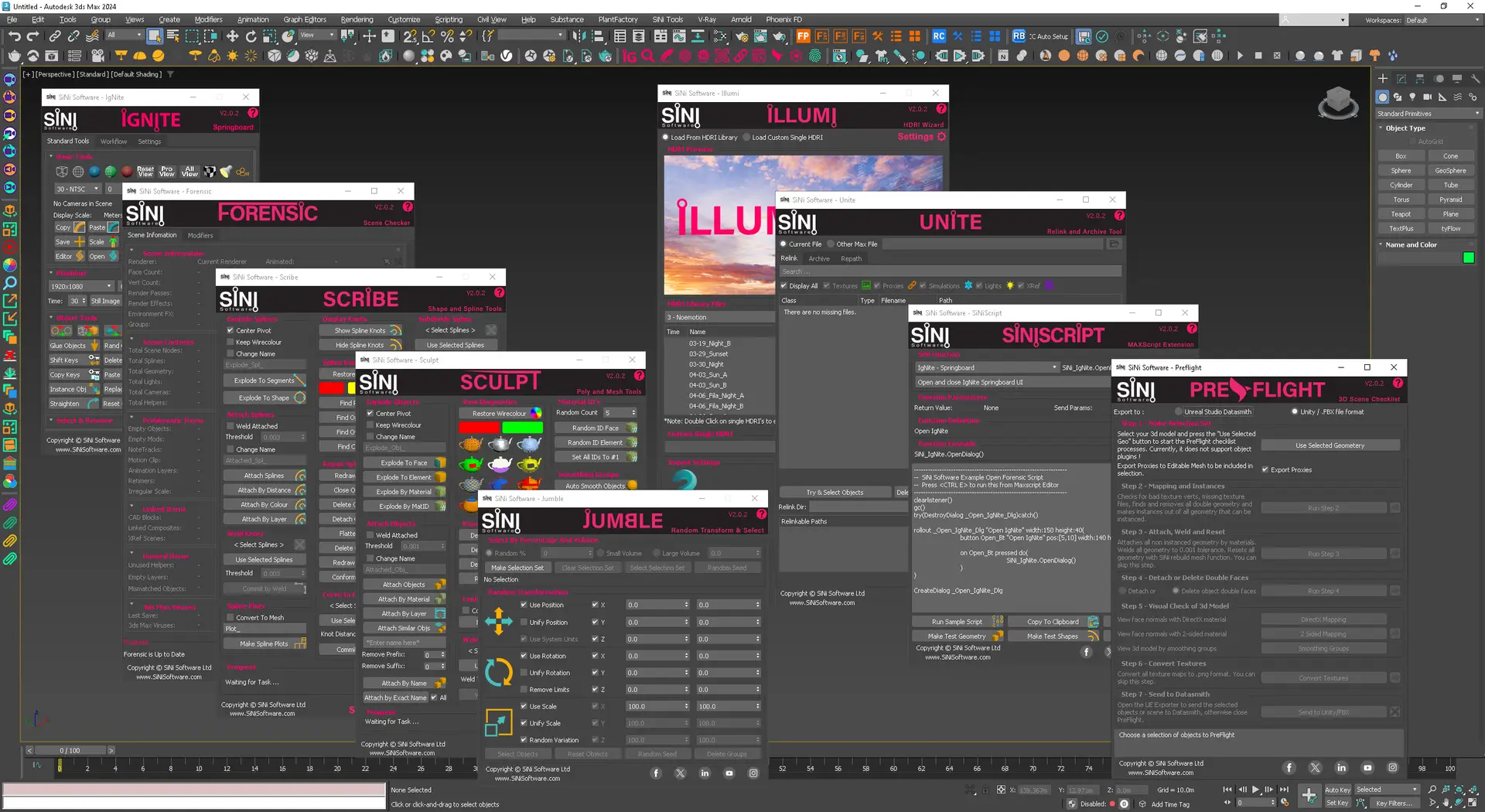This screenshot has height=812, width=1485.
Task: Click the time slider showing 0 / 100
Action: click(x=70, y=750)
